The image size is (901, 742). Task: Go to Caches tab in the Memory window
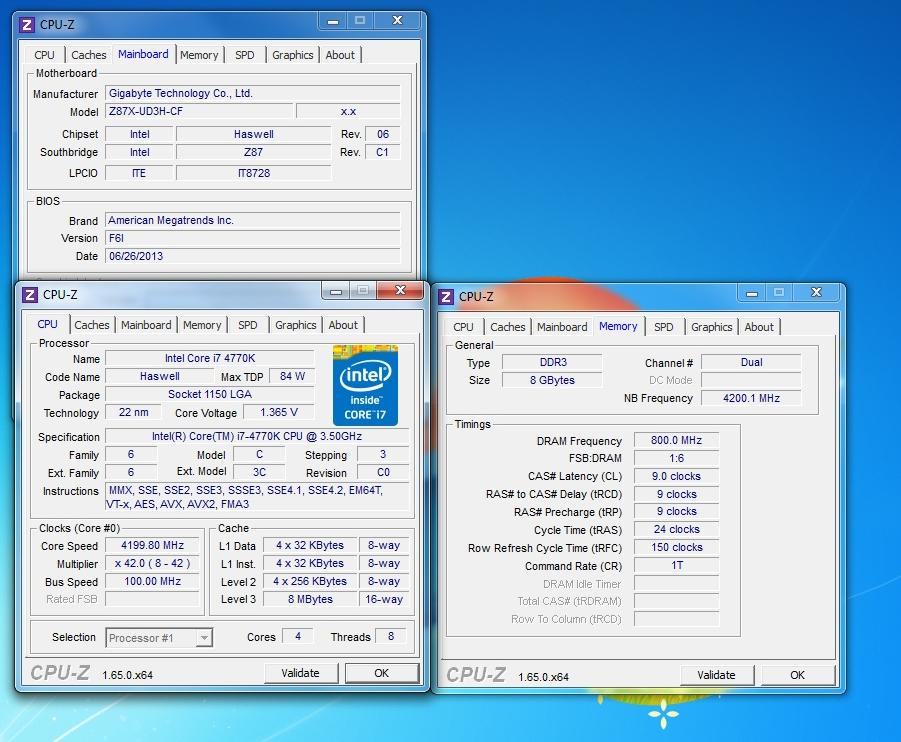click(507, 327)
